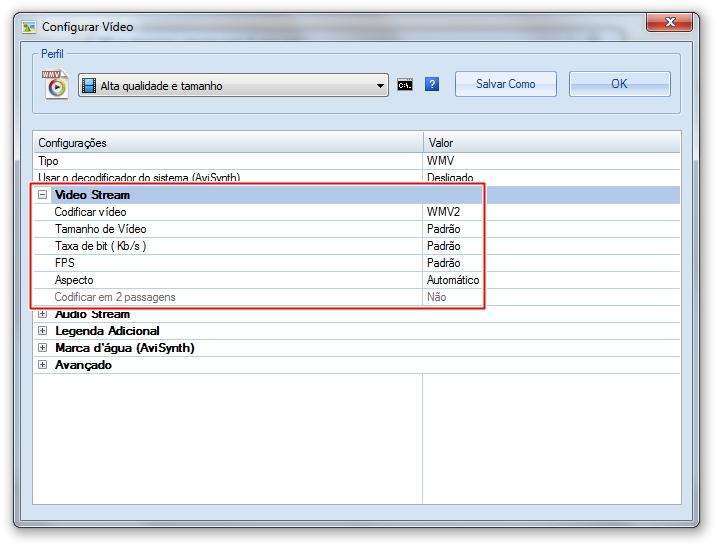
Task: Click the Padrão value for FPS
Action: 443,263
